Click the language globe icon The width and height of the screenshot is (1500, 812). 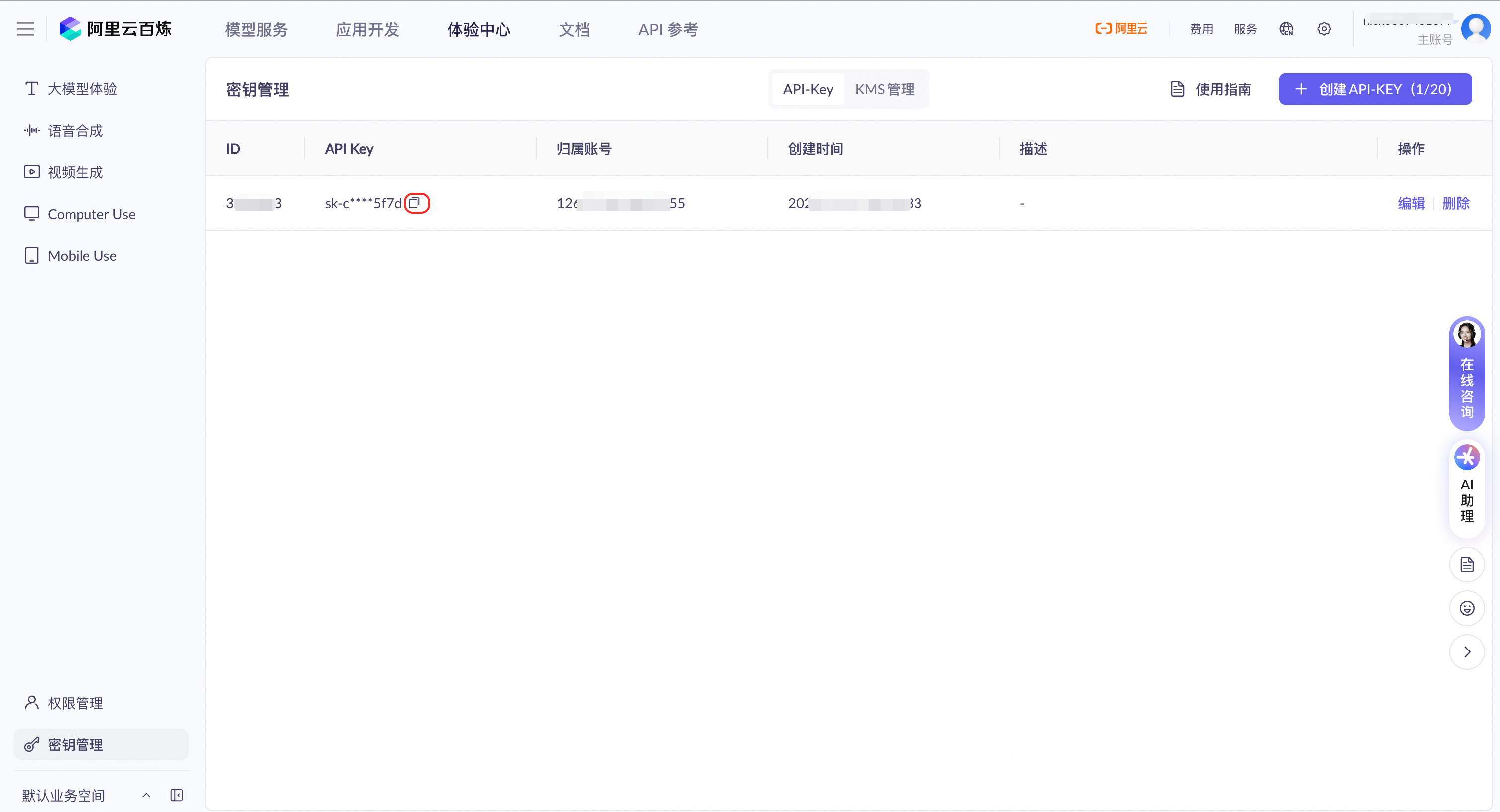(1286, 29)
